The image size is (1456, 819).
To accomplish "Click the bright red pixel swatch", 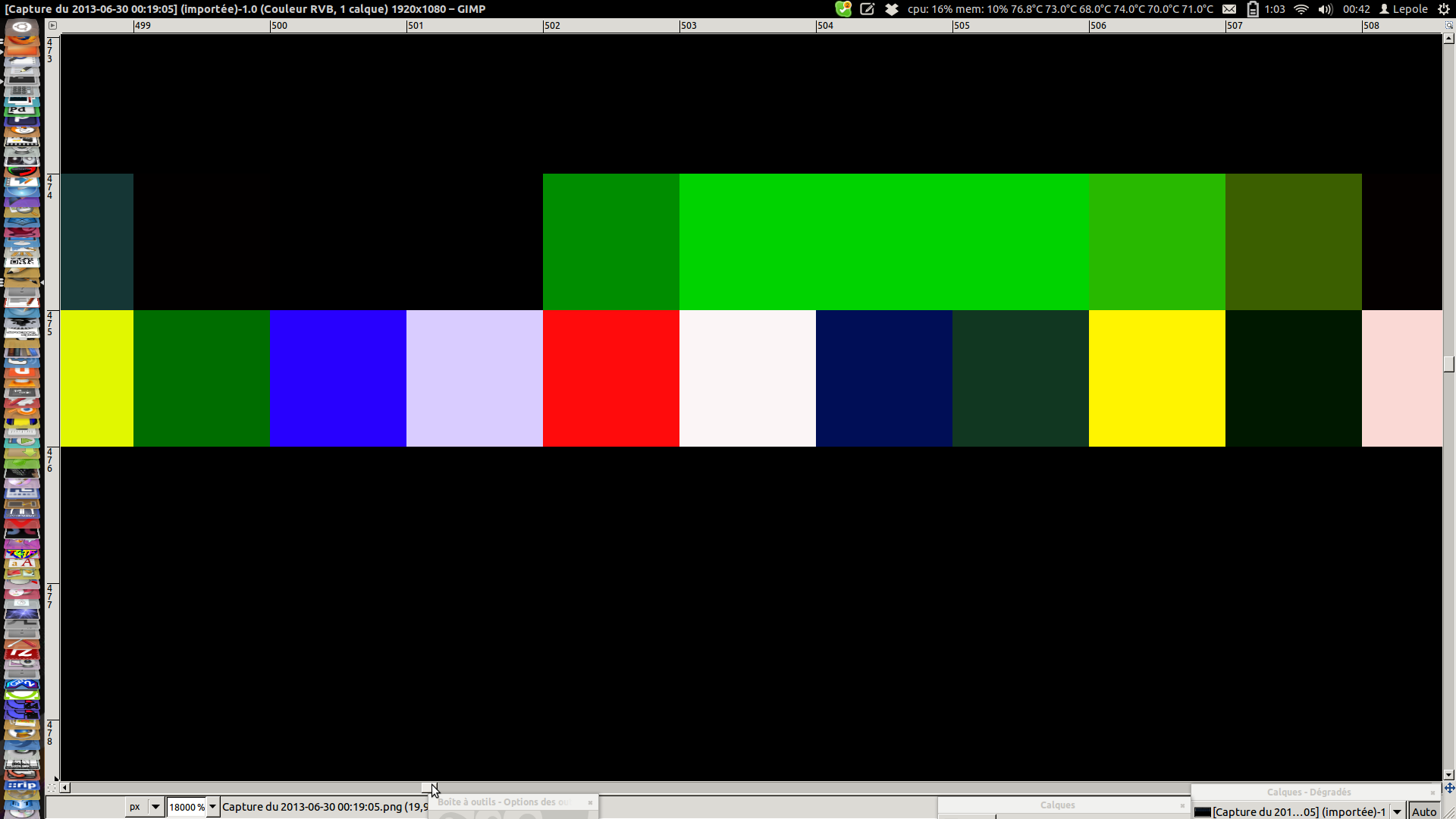I will (x=610, y=378).
